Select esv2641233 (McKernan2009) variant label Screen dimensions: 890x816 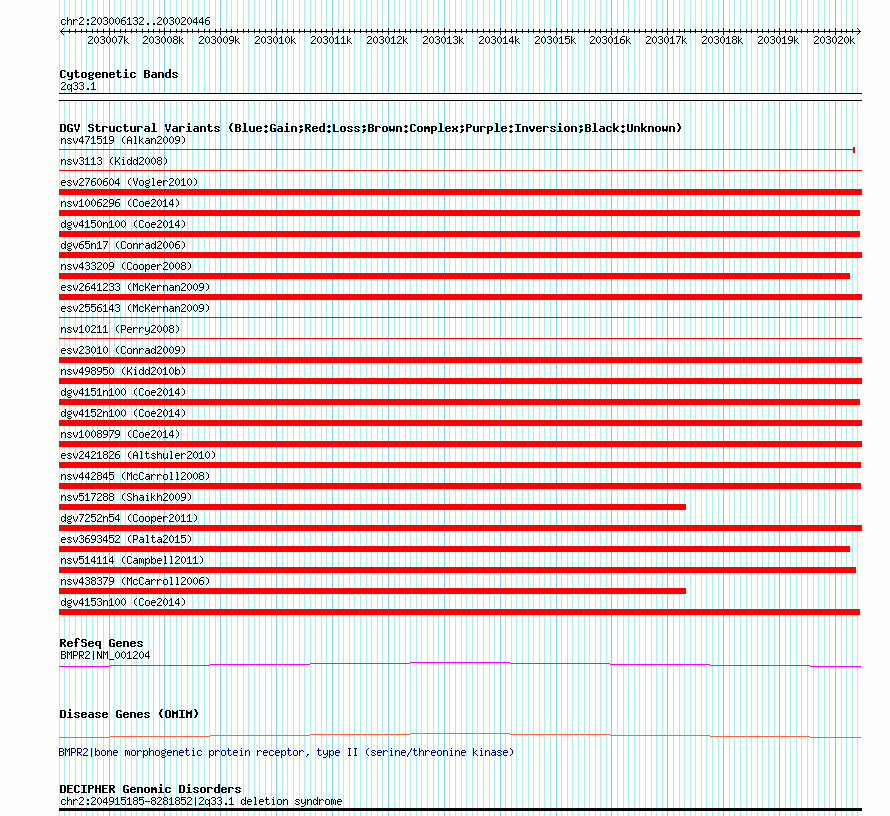coord(135,287)
